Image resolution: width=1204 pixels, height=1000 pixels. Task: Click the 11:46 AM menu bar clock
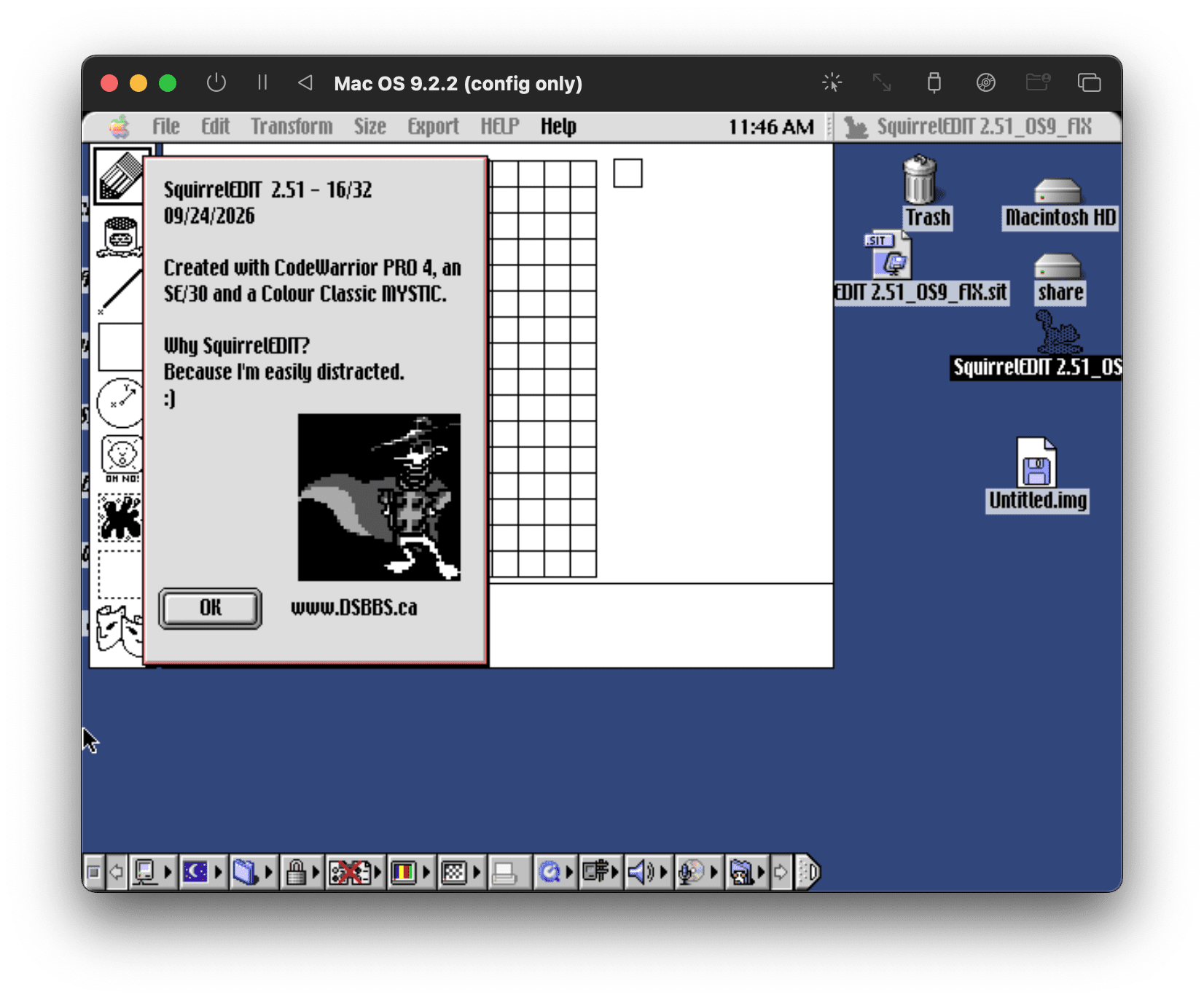(x=771, y=127)
